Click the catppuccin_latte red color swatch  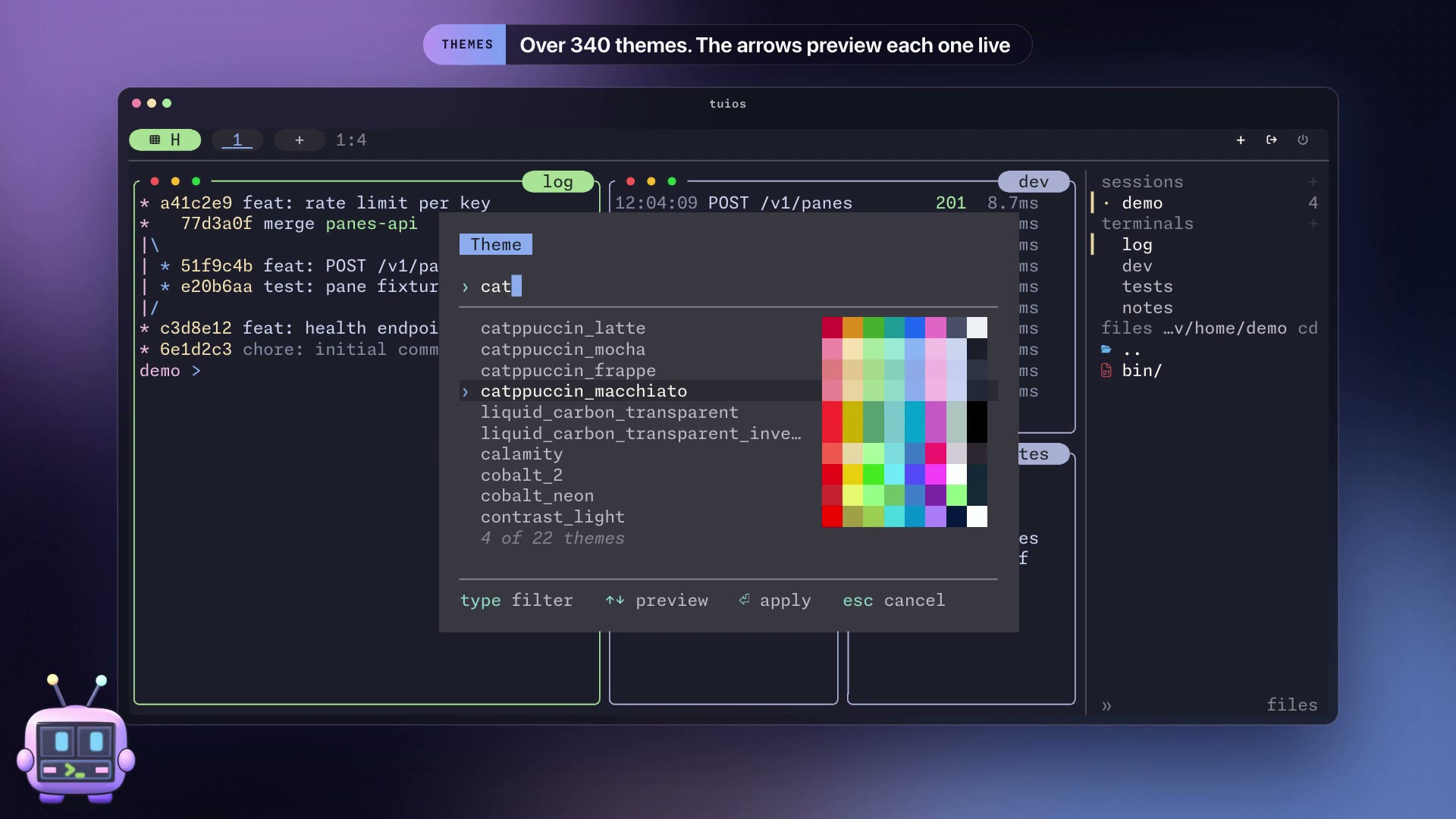832,328
